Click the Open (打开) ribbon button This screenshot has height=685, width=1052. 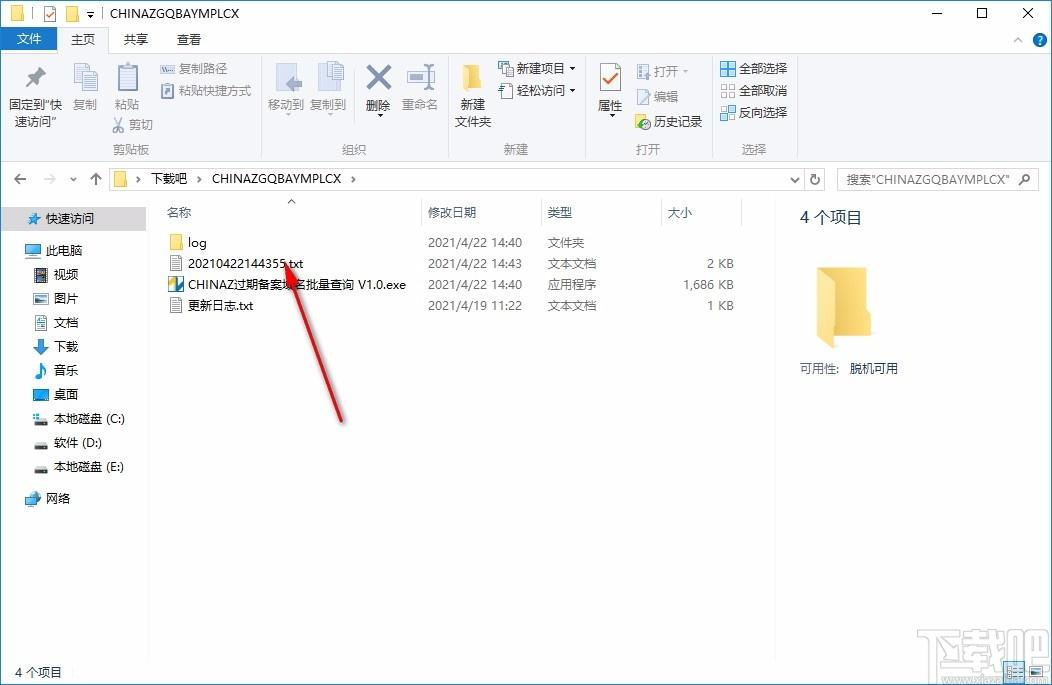663,71
